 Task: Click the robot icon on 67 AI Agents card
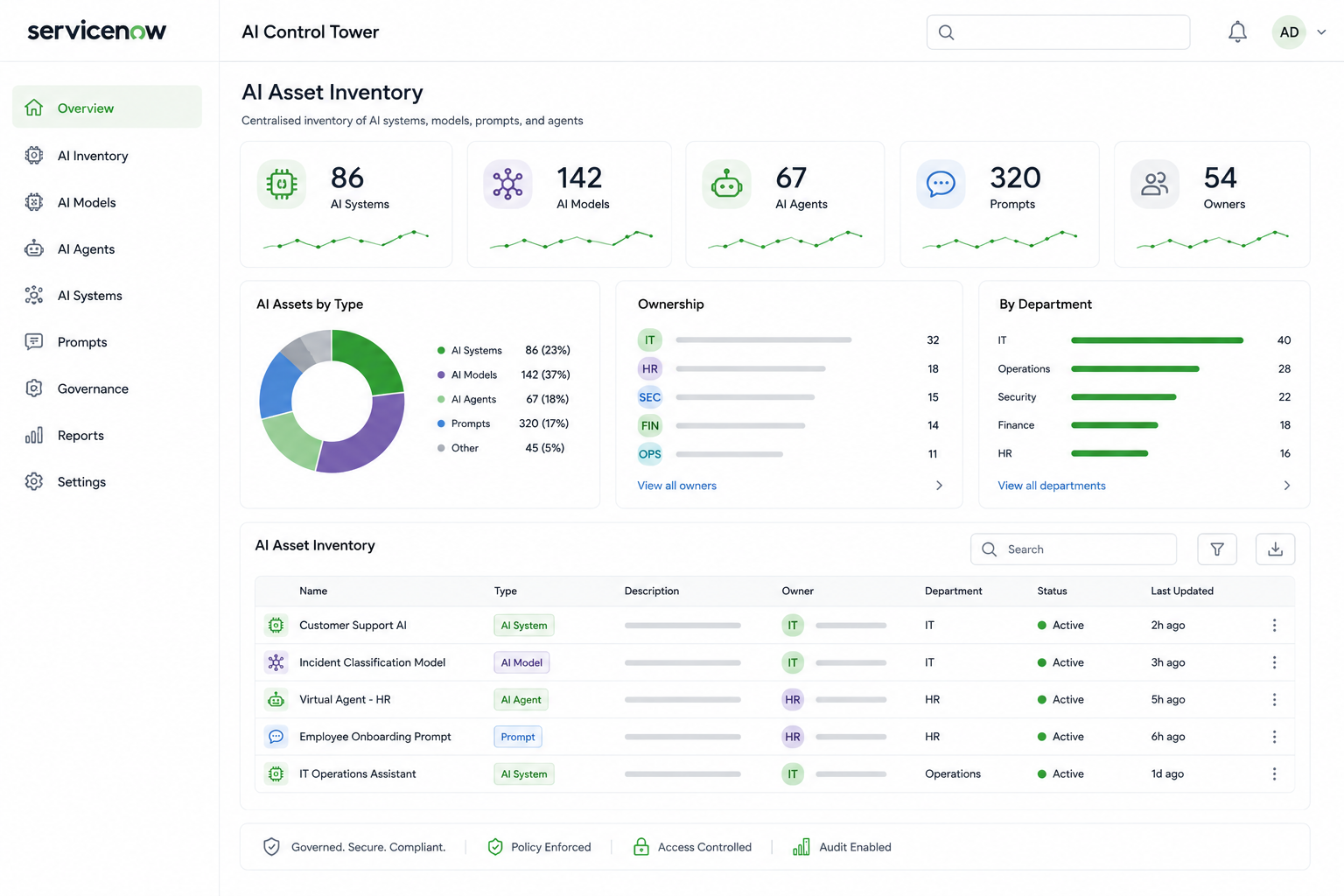(x=726, y=184)
